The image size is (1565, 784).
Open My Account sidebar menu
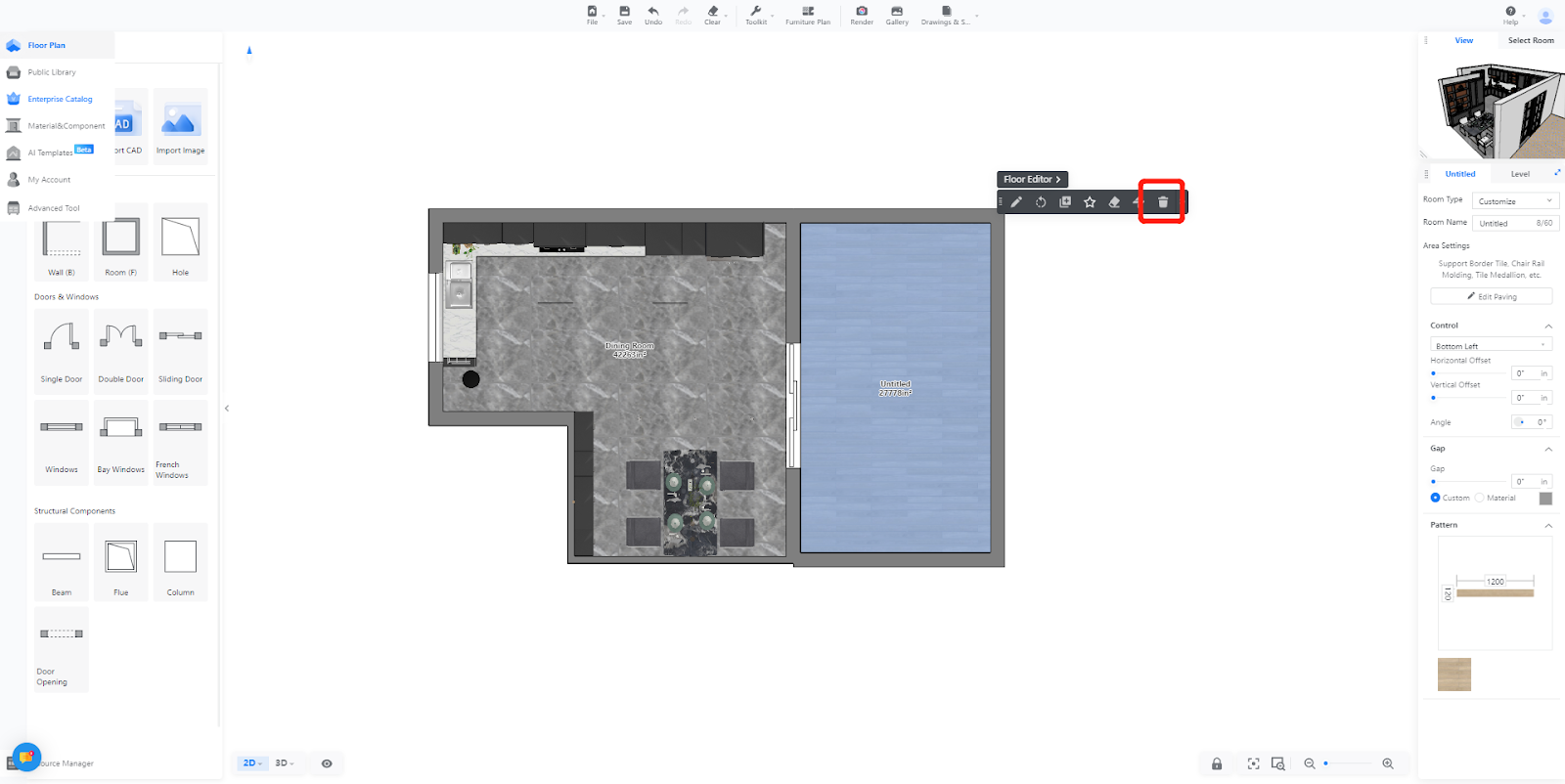point(58,180)
